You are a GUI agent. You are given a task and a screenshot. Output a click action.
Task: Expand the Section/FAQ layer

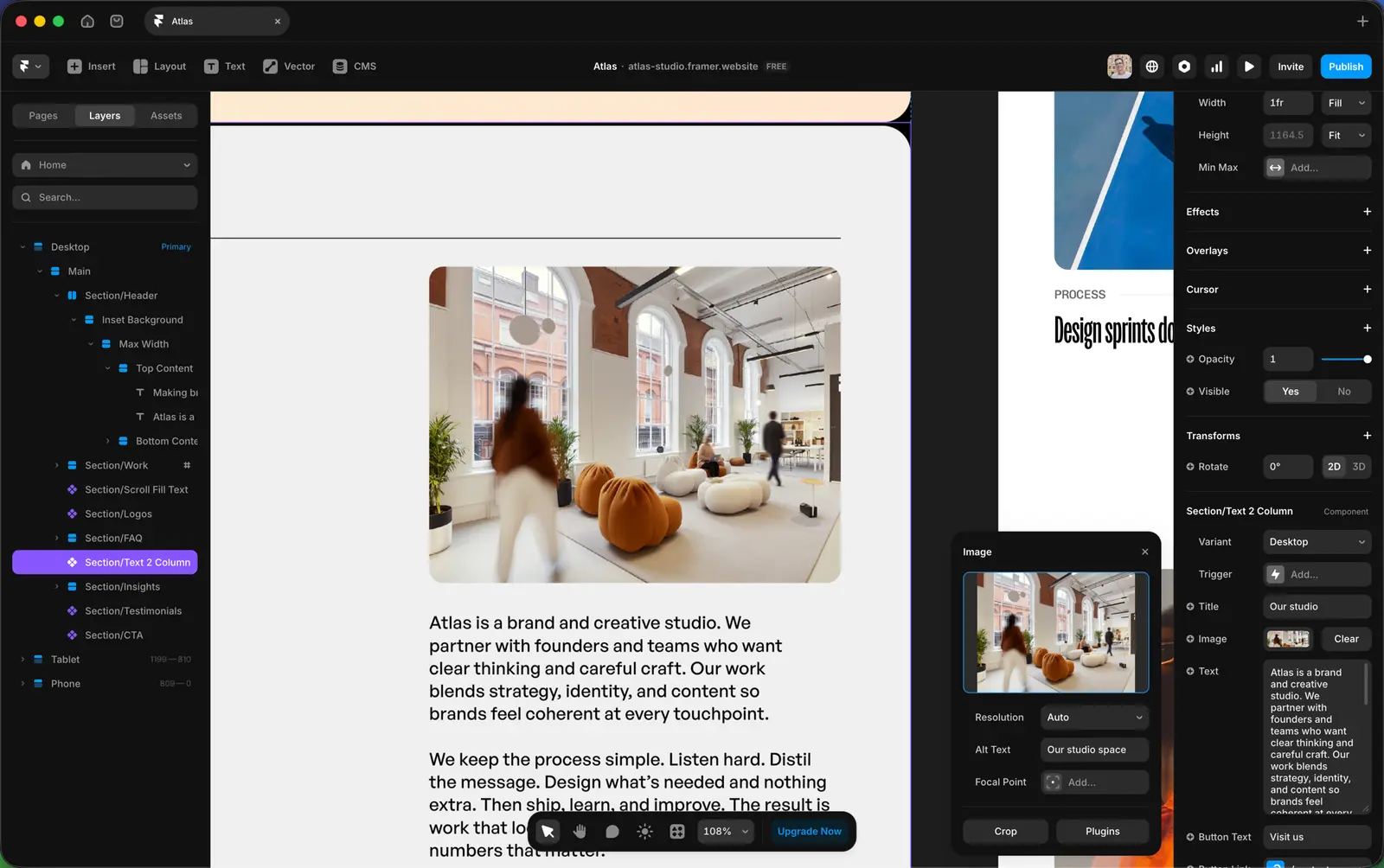click(x=57, y=538)
